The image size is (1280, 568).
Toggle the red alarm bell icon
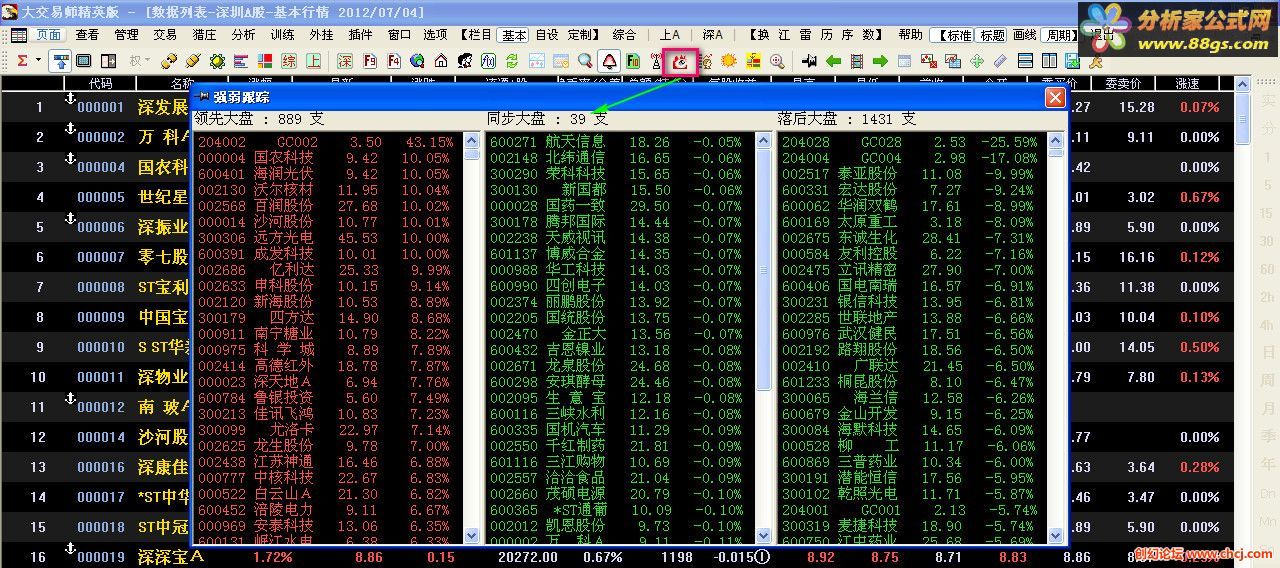[609, 61]
